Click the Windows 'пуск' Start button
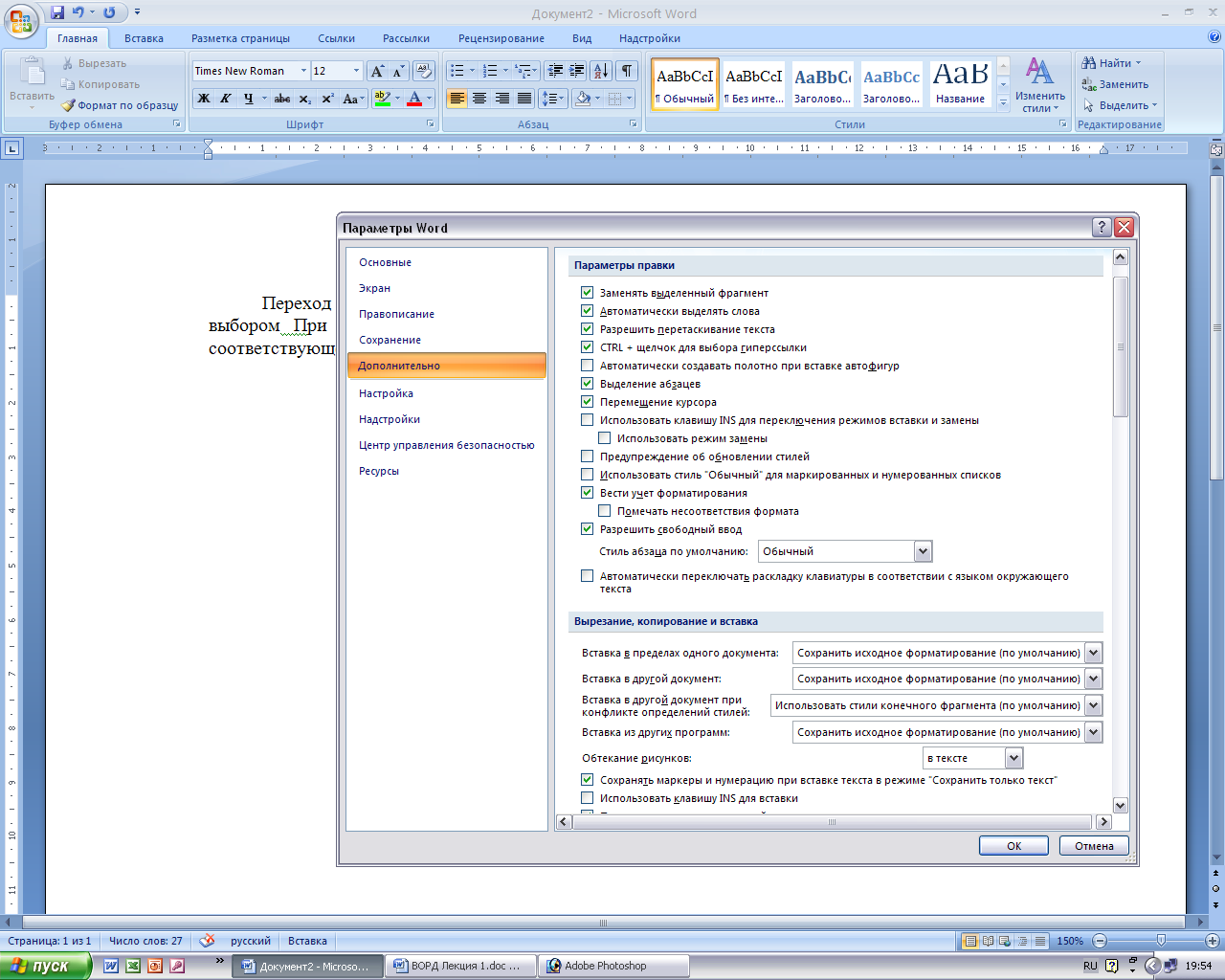 (x=45, y=966)
